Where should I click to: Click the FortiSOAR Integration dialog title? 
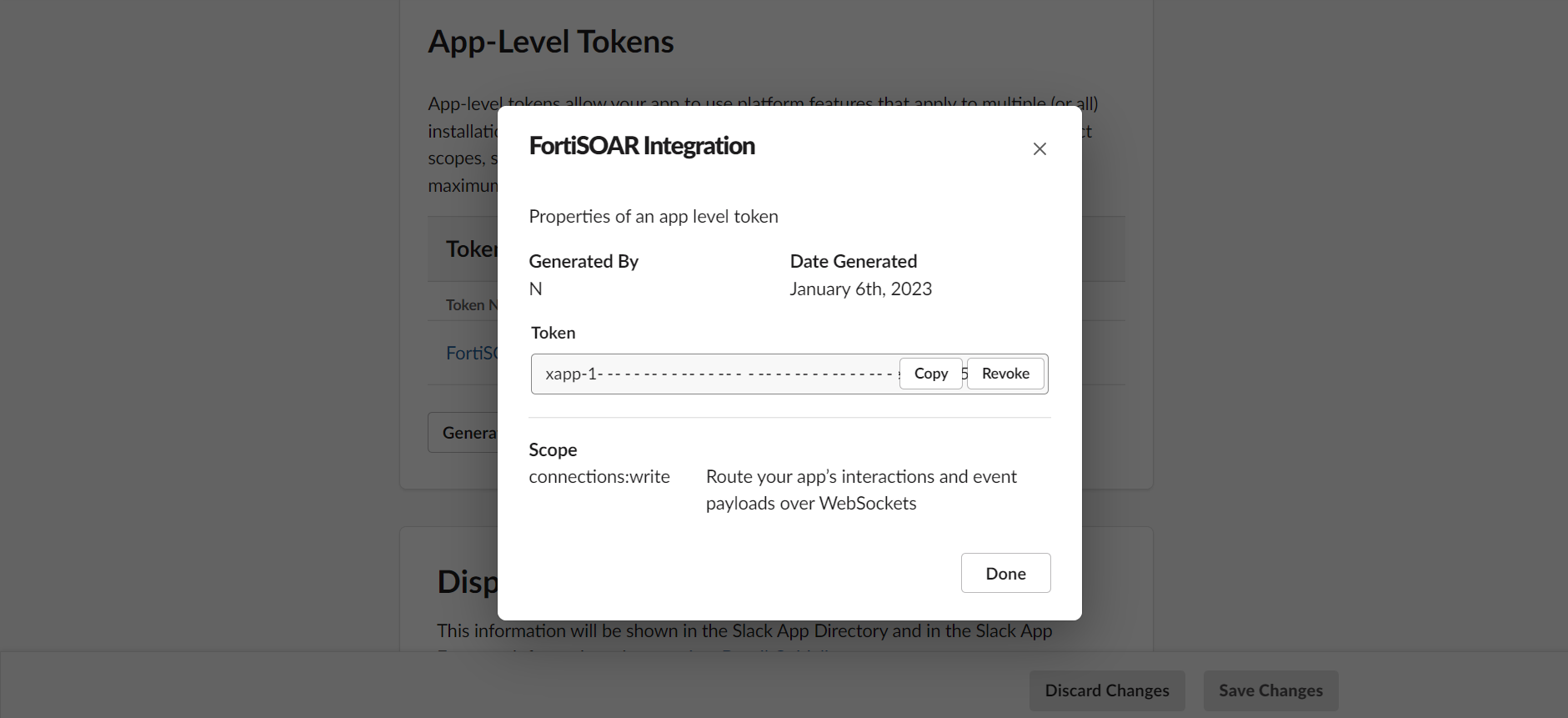coord(642,146)
